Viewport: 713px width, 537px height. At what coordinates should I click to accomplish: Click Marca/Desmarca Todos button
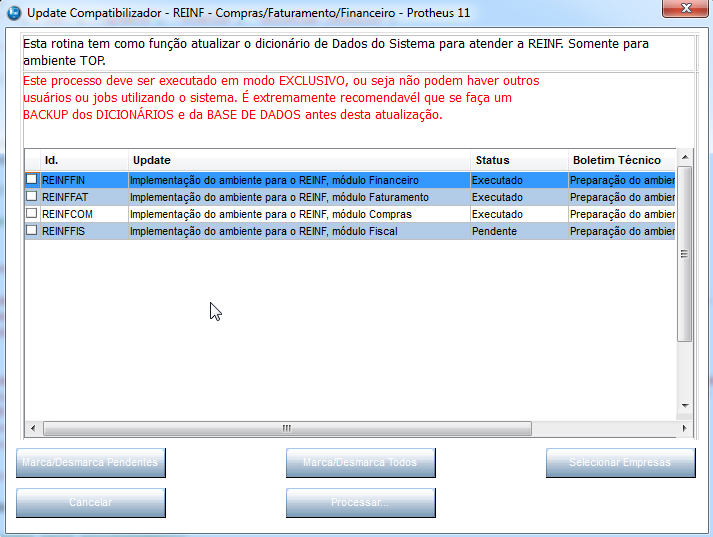(361, 462)
